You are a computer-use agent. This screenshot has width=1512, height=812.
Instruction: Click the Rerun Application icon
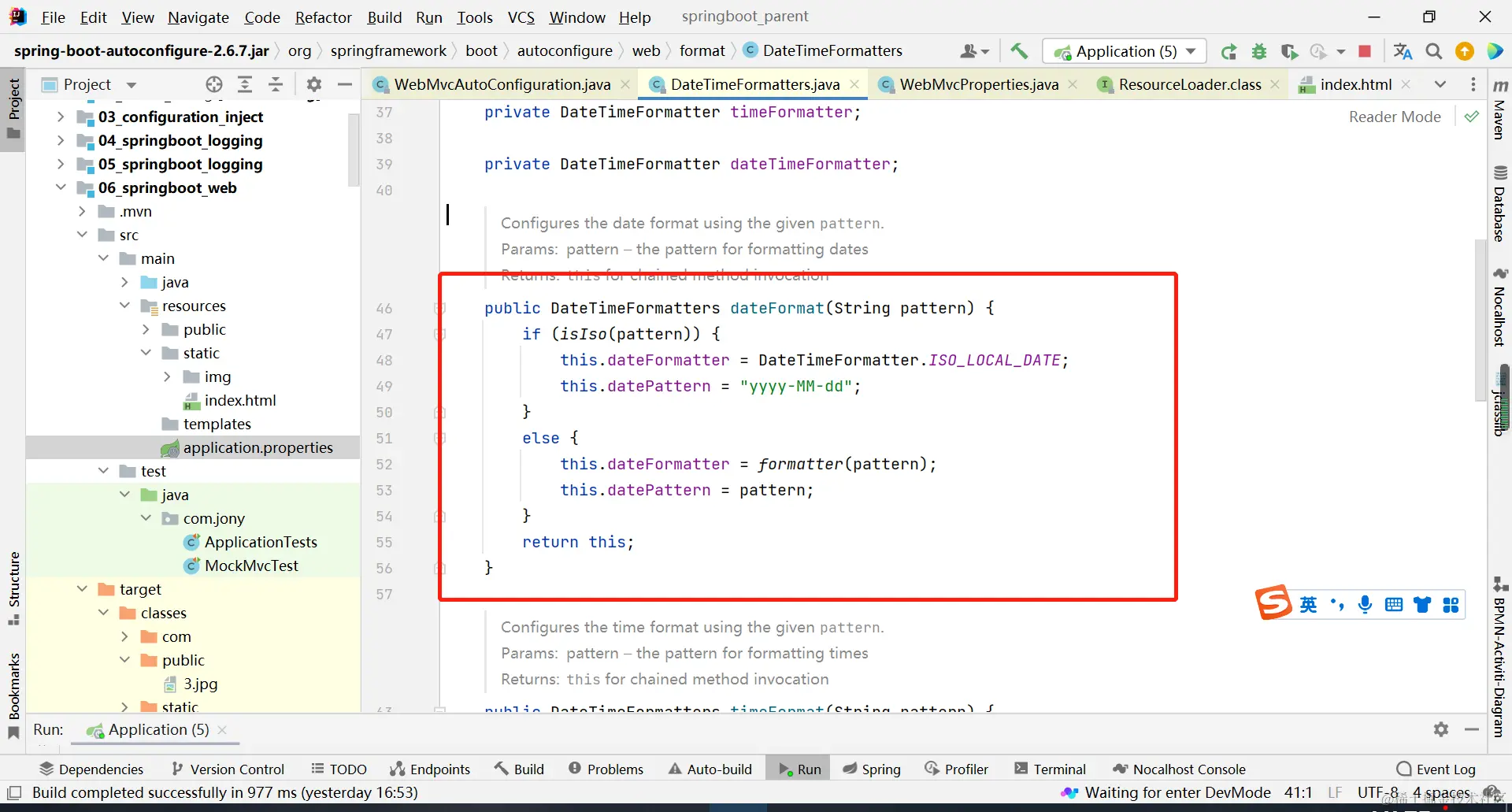pos(1228,52)
